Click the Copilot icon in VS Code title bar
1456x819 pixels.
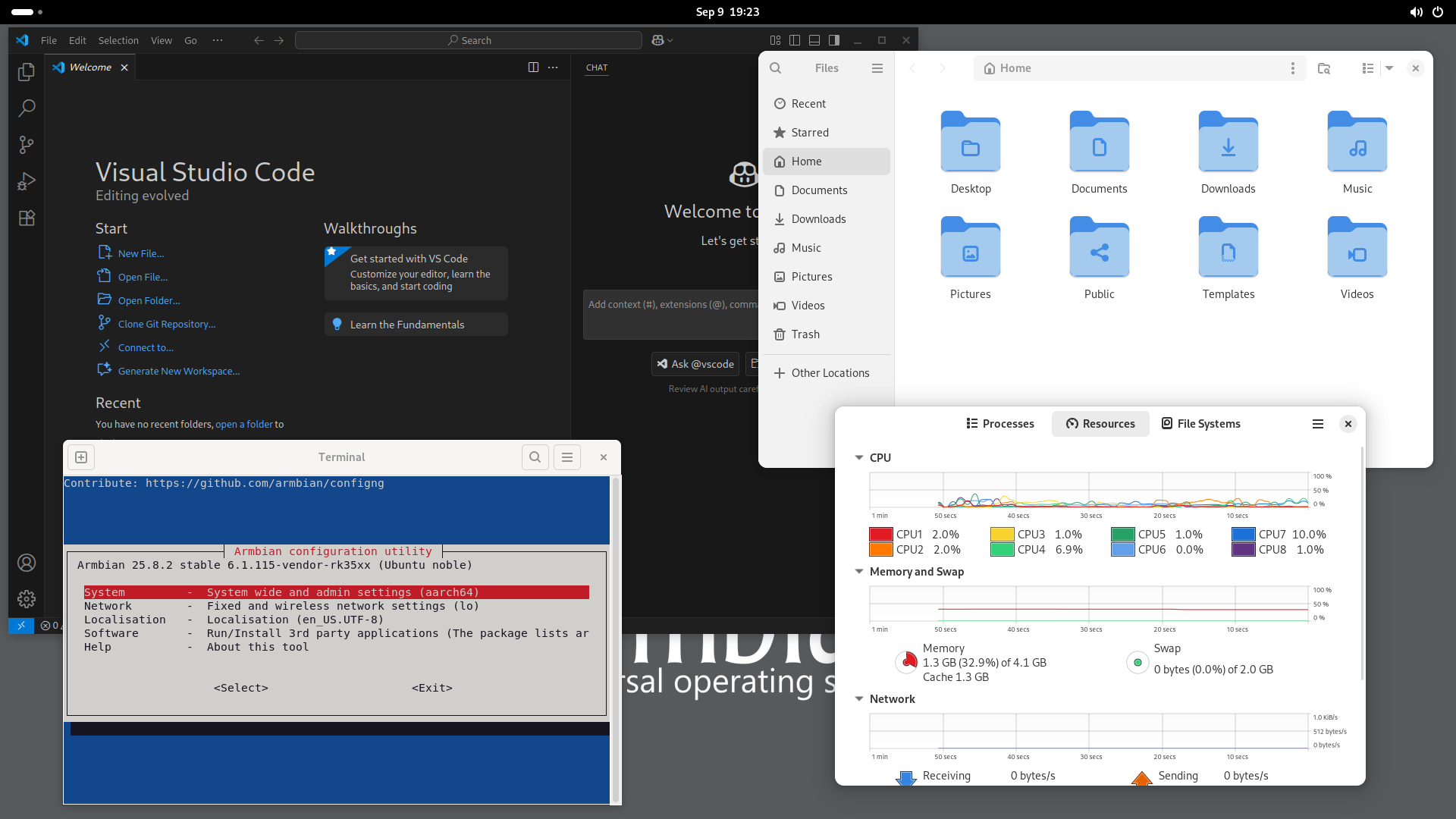[x=657, y=40]
